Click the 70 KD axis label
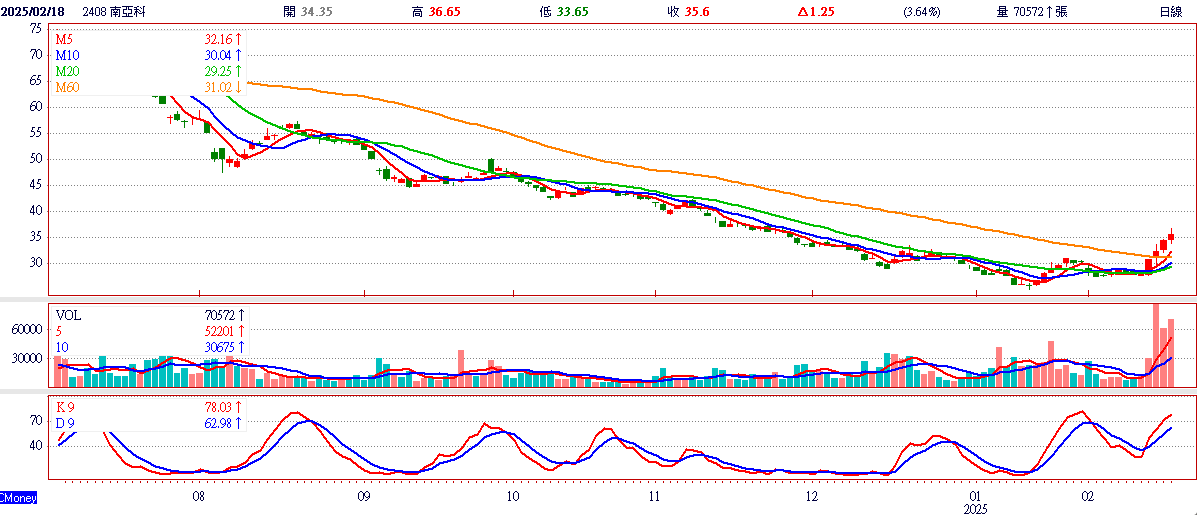This screenshot has height=515, width=1197. 37,420
